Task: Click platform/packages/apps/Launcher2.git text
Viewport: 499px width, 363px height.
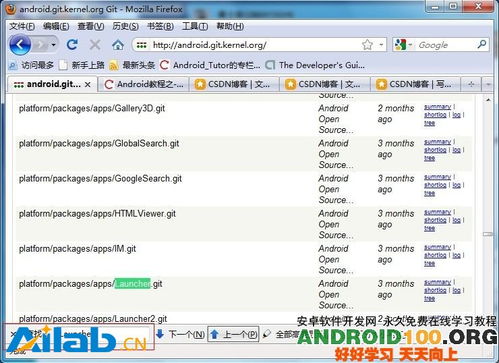Action: click(x=93, y=319)
